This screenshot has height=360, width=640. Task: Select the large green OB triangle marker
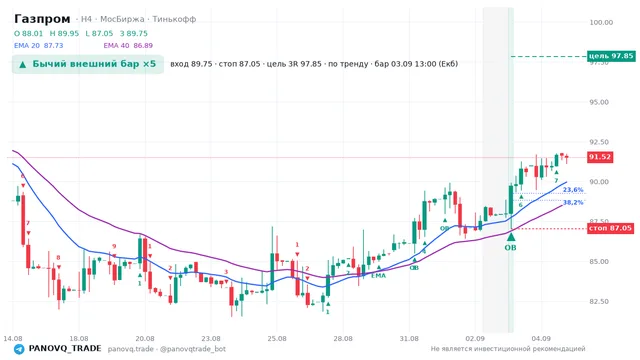[511, 237]
